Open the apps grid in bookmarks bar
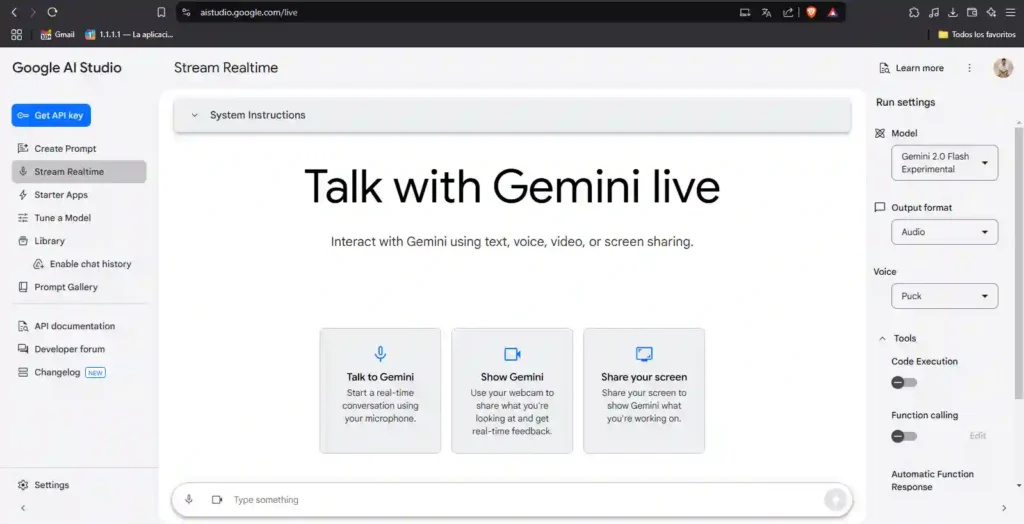 click(16, 35)
